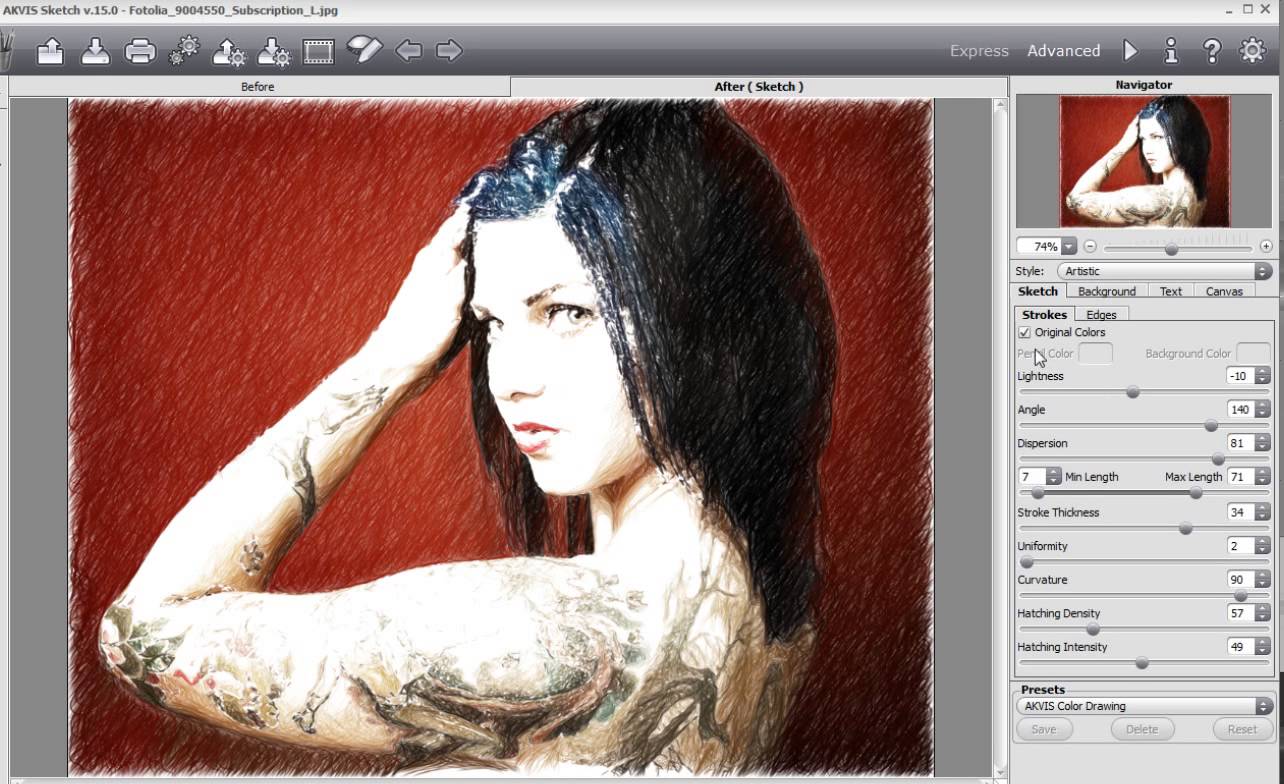Open the Edges tab
Image resolution: width=1284 pixels, height=784 pixels.
[x=1100, y=314]
